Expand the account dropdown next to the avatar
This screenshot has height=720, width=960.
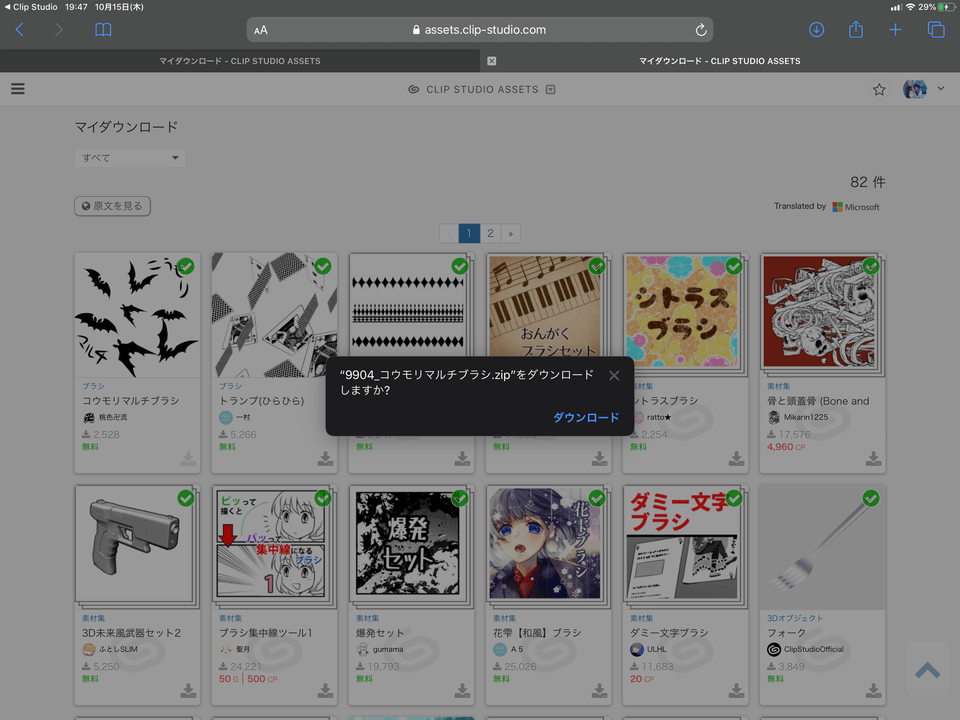[938, 89]
